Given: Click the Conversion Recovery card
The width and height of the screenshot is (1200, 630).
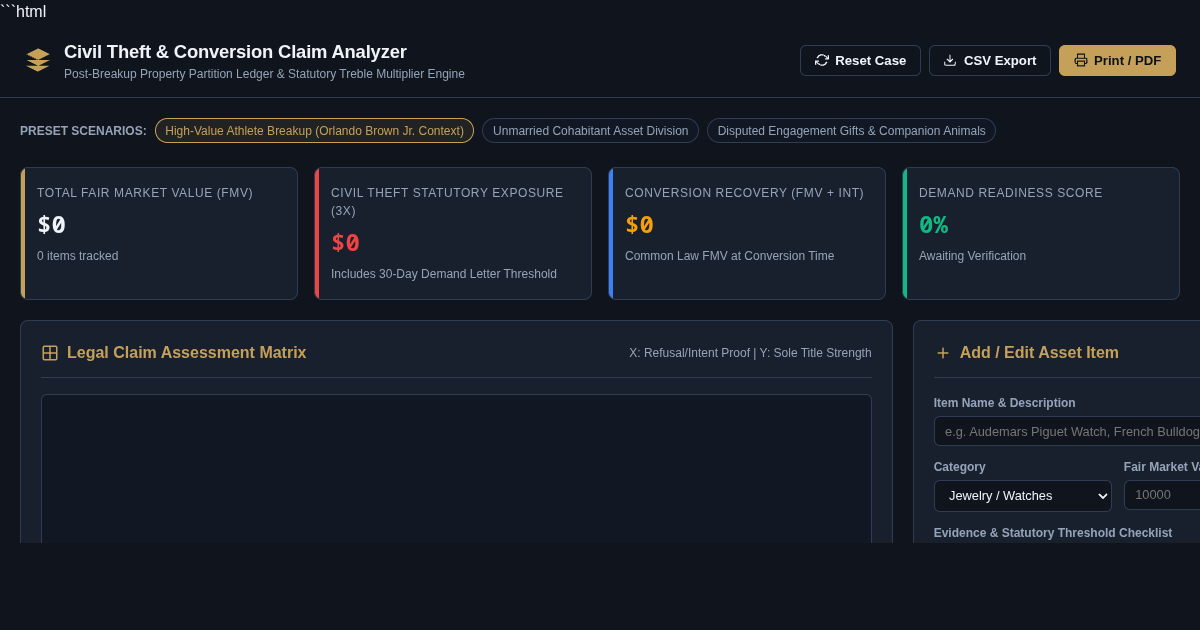Looking at the screenshot, I should (747, 233).
